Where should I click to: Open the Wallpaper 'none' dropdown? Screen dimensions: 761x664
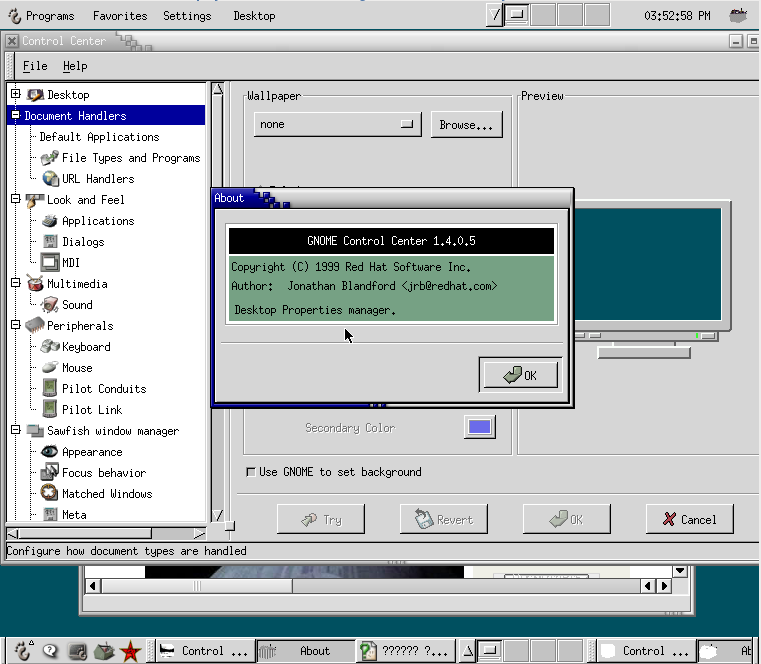click(x=337, y=124)
